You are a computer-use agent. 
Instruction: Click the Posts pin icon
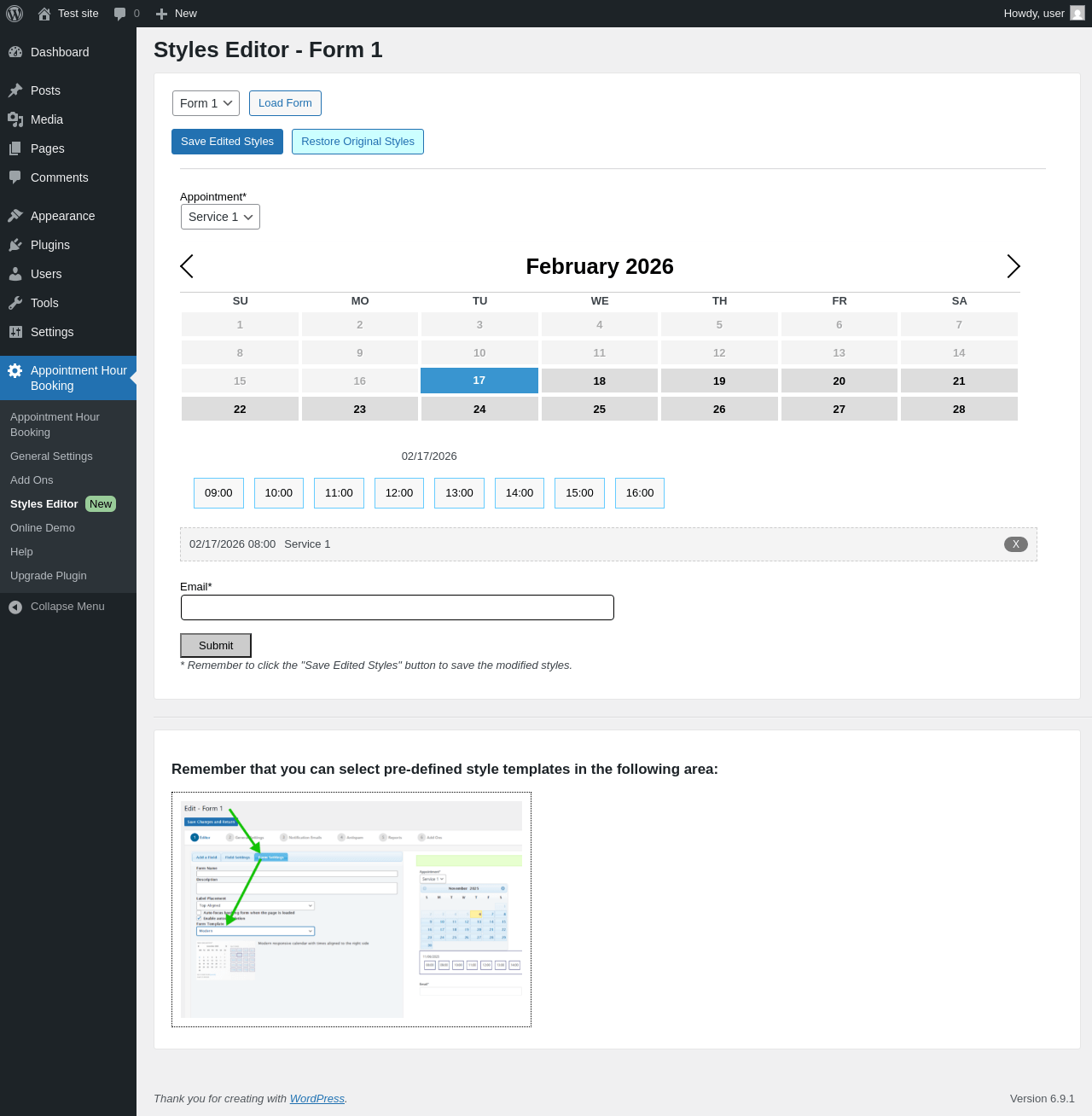coord(15,90)
